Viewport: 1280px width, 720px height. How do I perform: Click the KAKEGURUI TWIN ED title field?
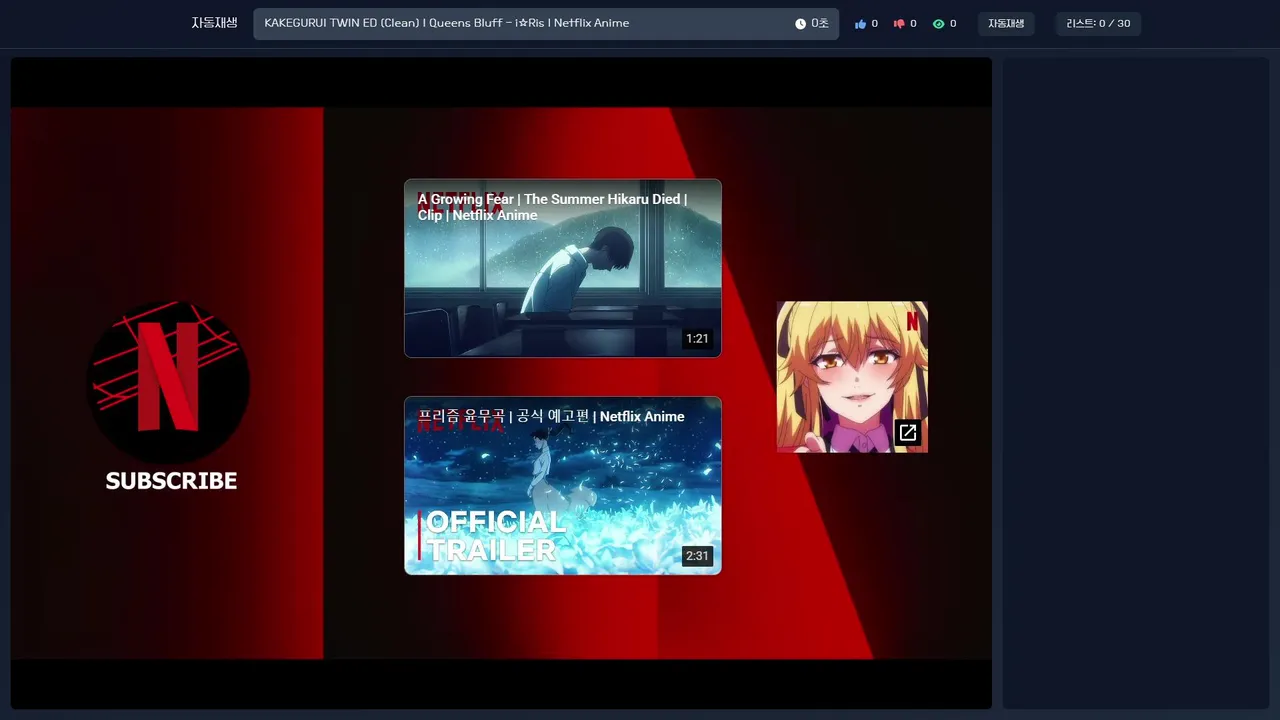[546, 24]
